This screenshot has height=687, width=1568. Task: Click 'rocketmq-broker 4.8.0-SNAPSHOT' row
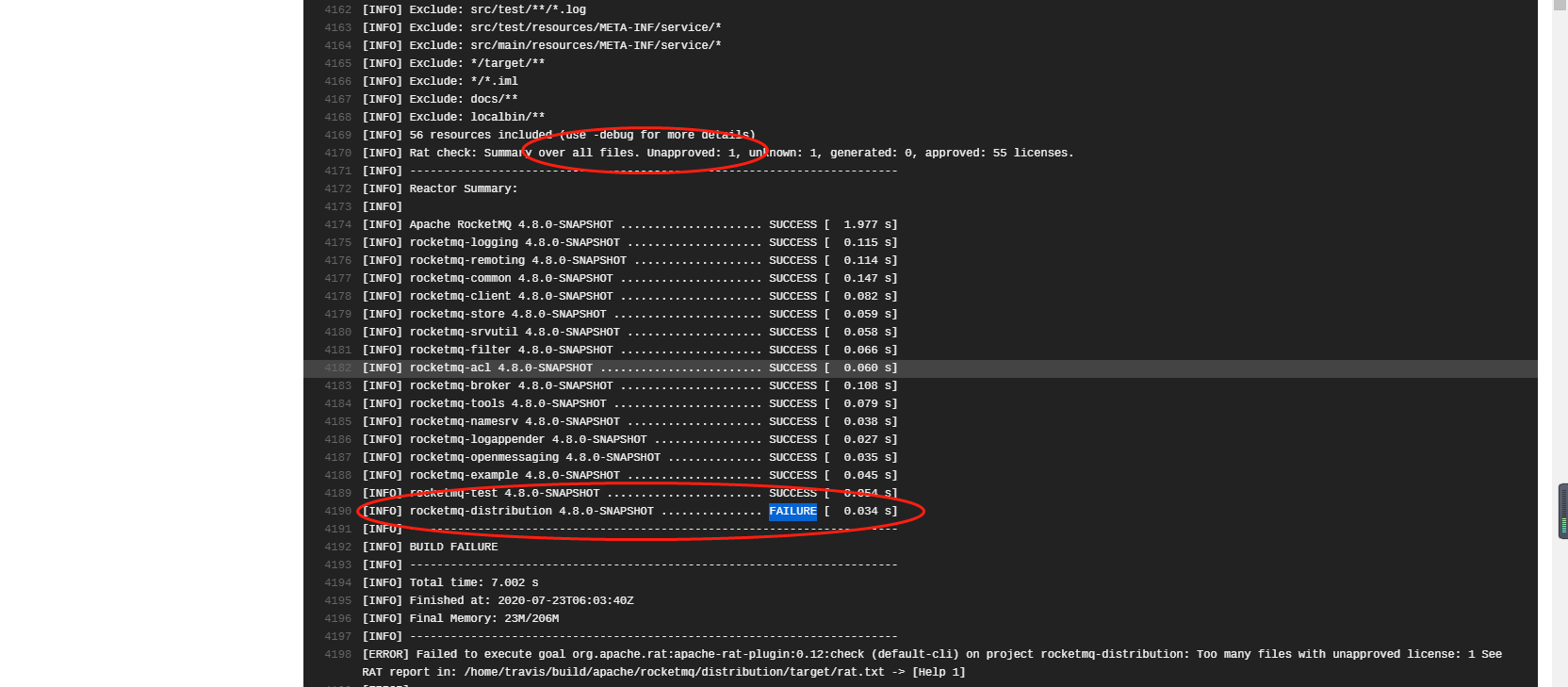click(x=629, y=385)
